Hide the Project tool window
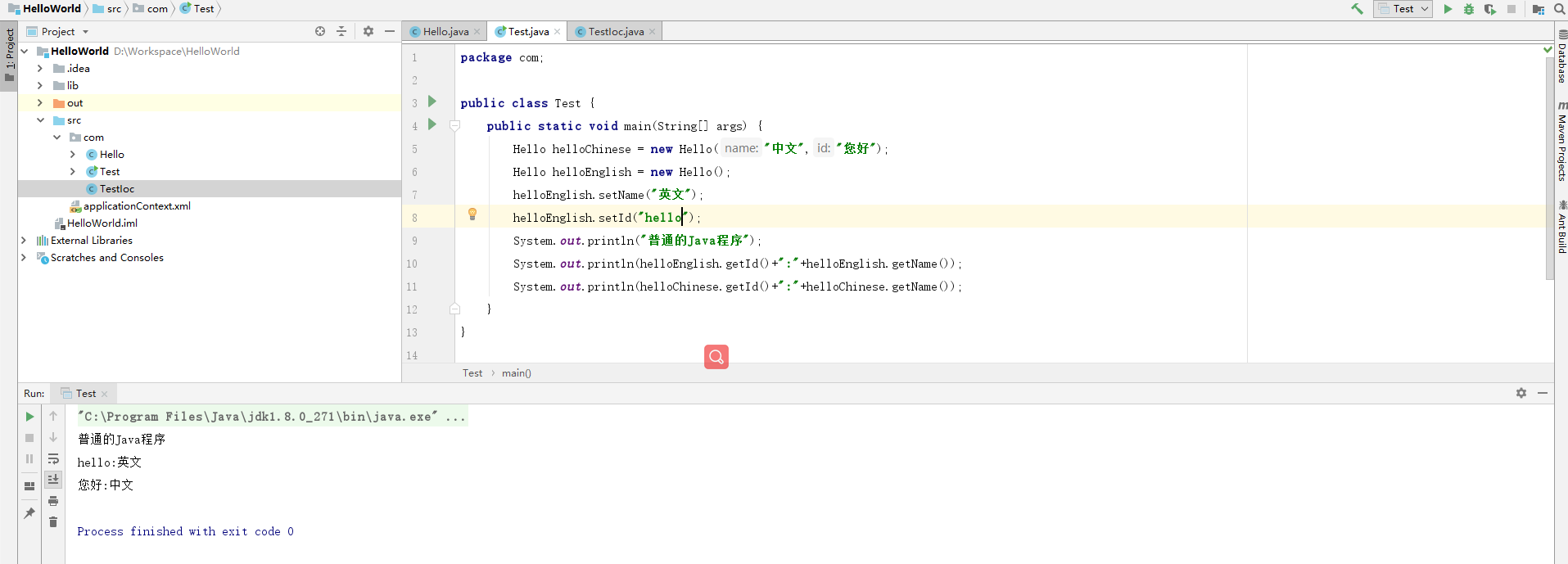The height and width of the screenshot is (564, 1568). coord(390,31)
